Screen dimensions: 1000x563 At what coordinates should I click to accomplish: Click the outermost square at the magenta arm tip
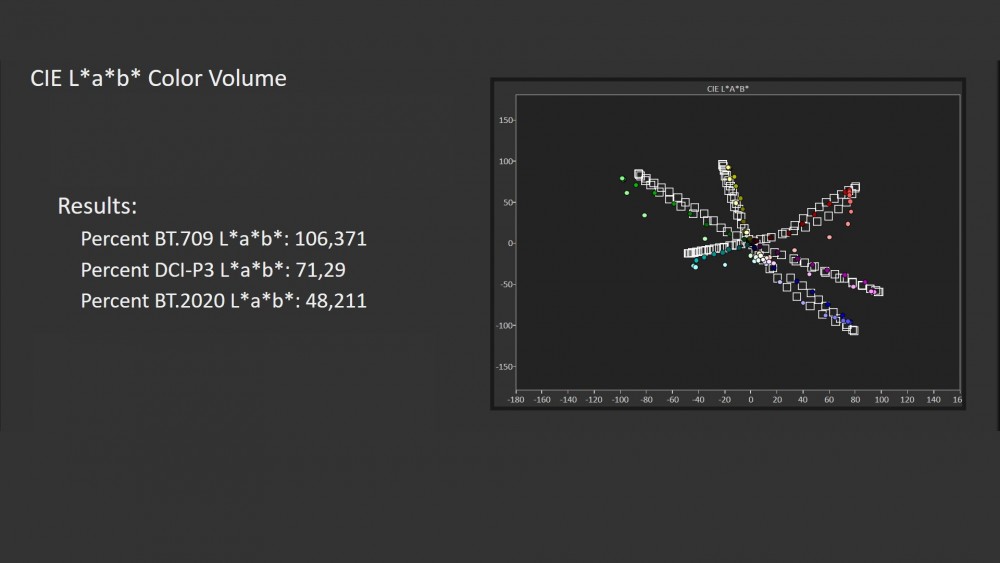tap(878, 292)
